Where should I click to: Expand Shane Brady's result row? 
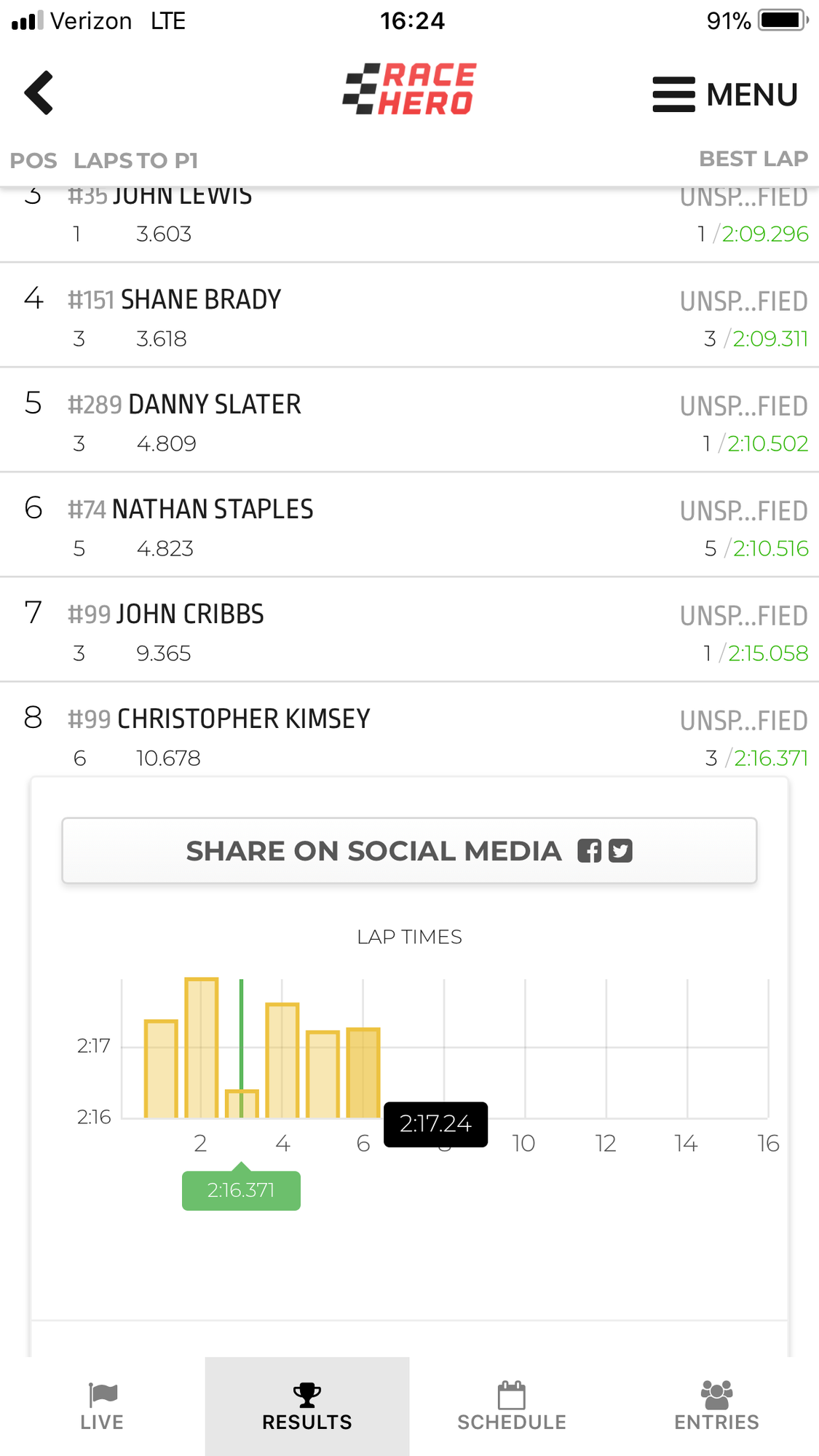(409, 316)
